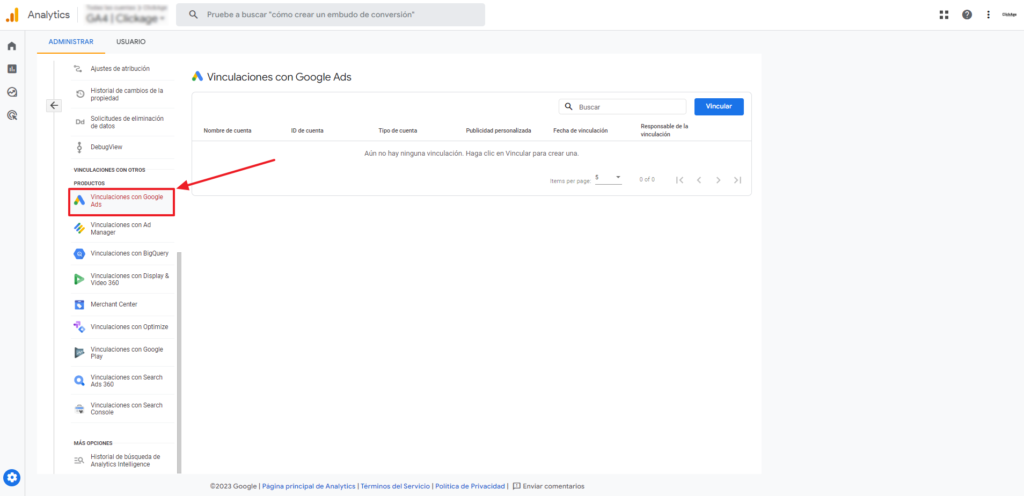Click the Fecha de vinculación column header

(581, 131)
